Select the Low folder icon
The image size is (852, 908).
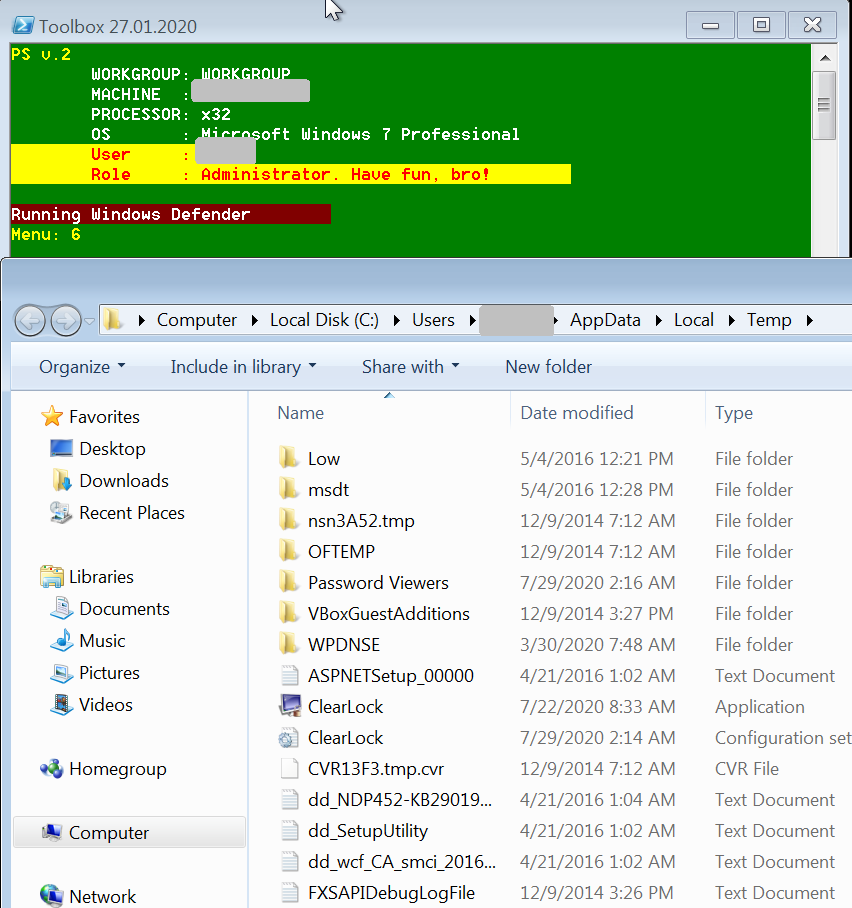point(289,458)
